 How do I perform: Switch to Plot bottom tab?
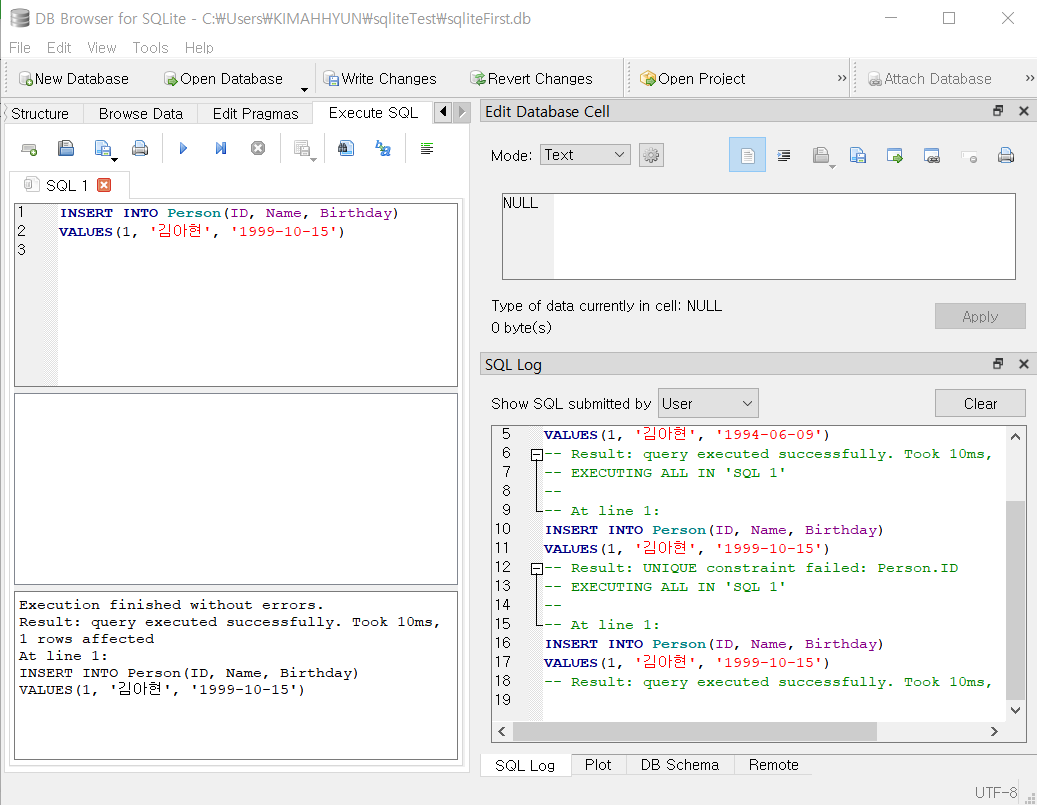pos(598,765)
